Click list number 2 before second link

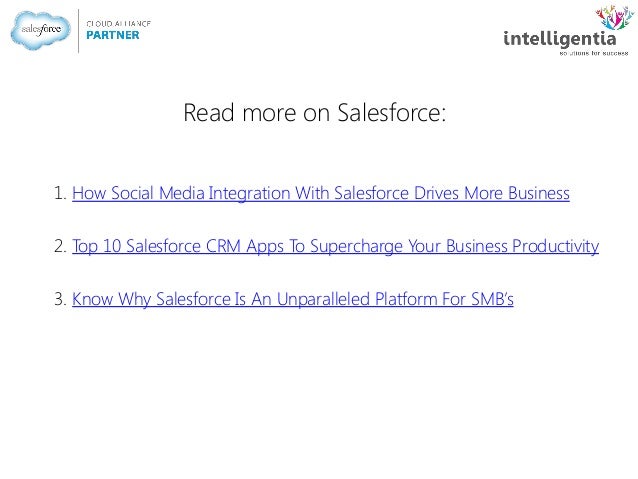click(x=59, y=245)
